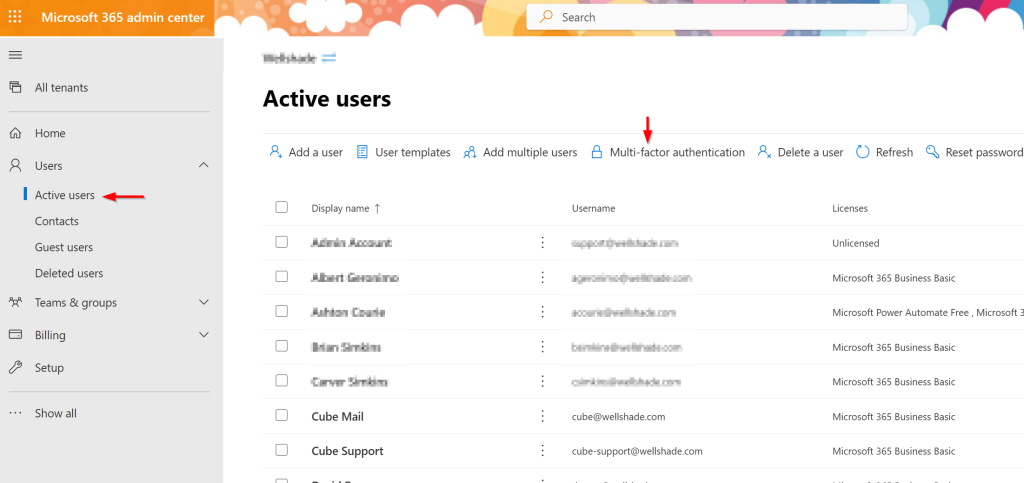Go to Home in the sidebar
Screen dimensions: 1024x483
pos(50,133)
